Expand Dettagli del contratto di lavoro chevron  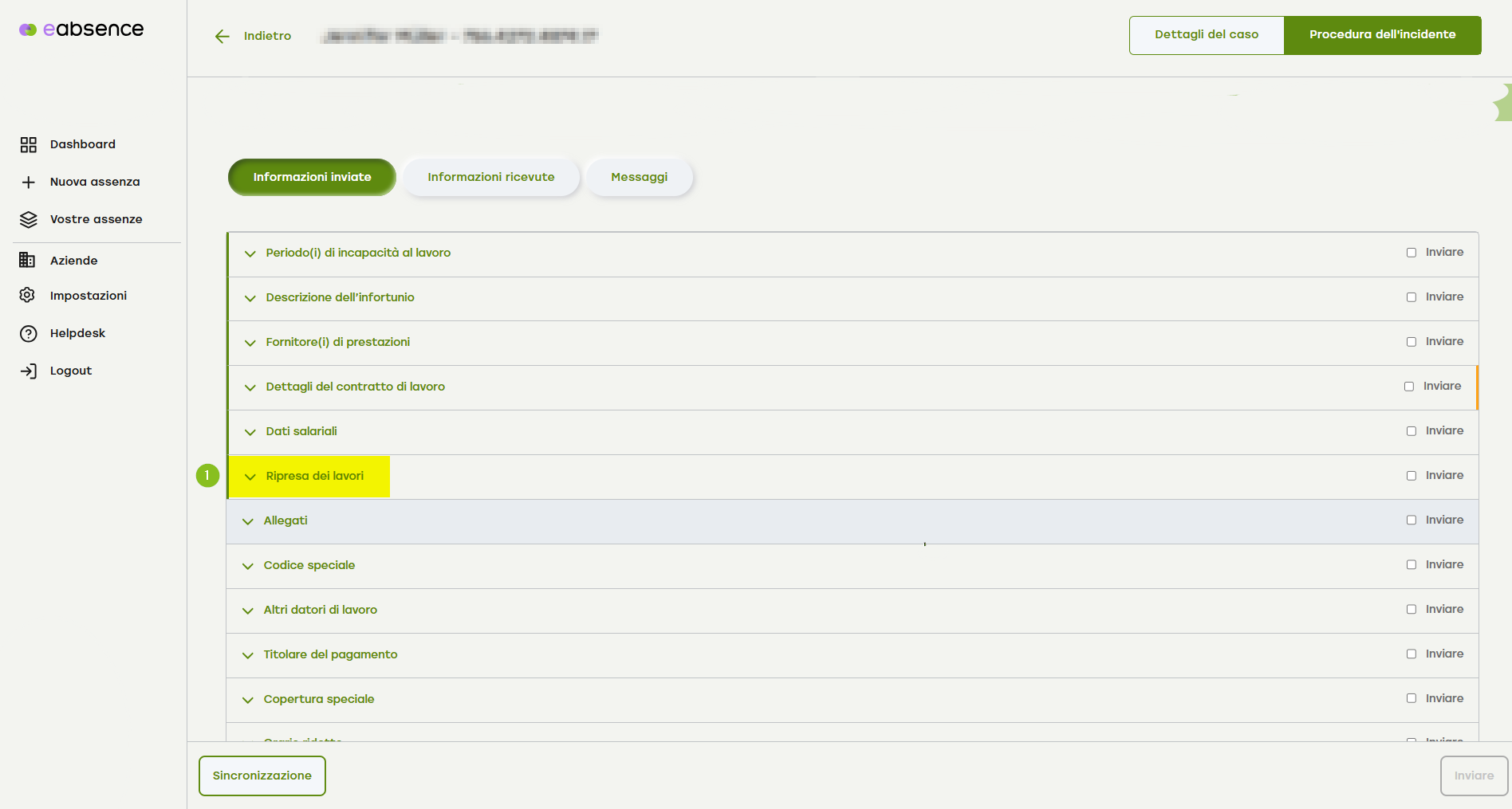(x=250, y=387)
